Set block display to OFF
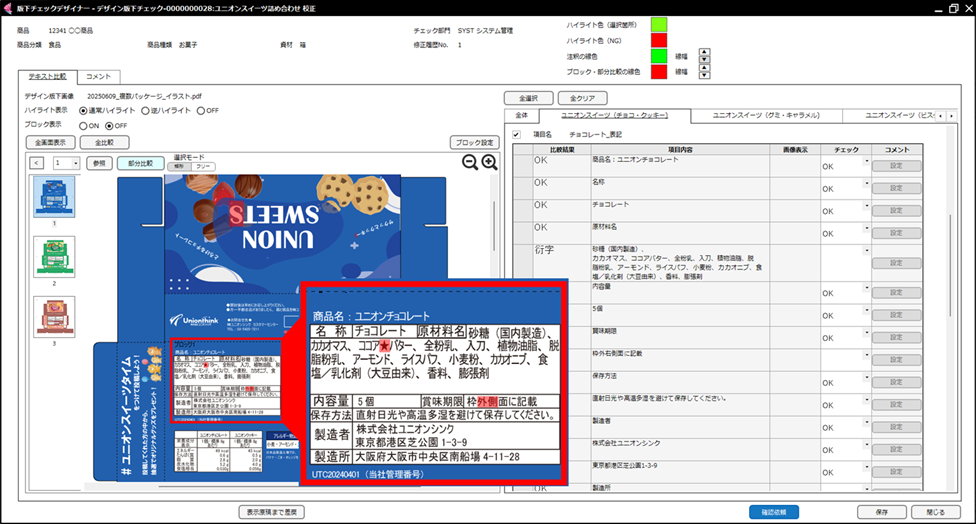976x524 pixels. tap(110, 126)
